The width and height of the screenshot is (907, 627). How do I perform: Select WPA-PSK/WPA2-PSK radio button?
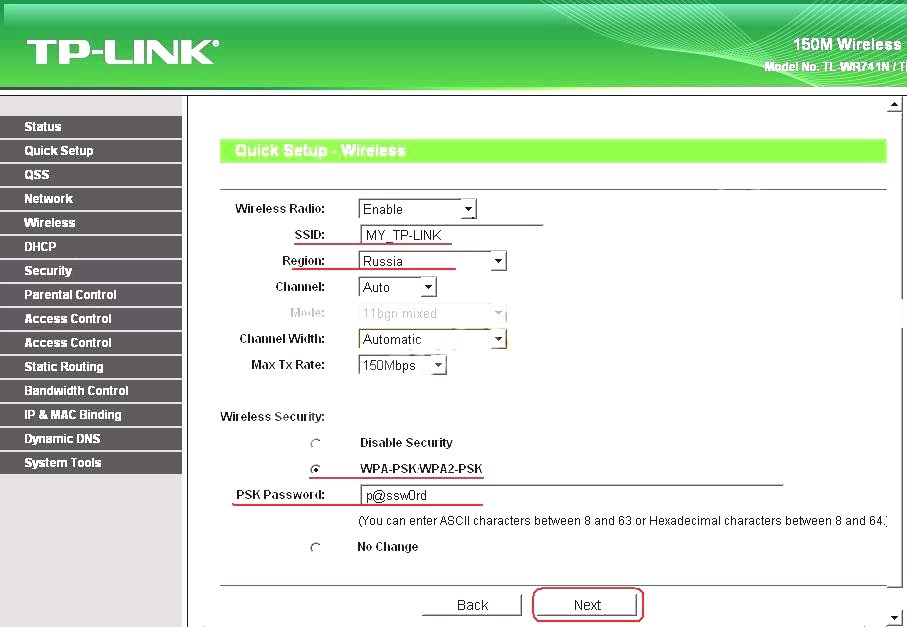point(315,469)
